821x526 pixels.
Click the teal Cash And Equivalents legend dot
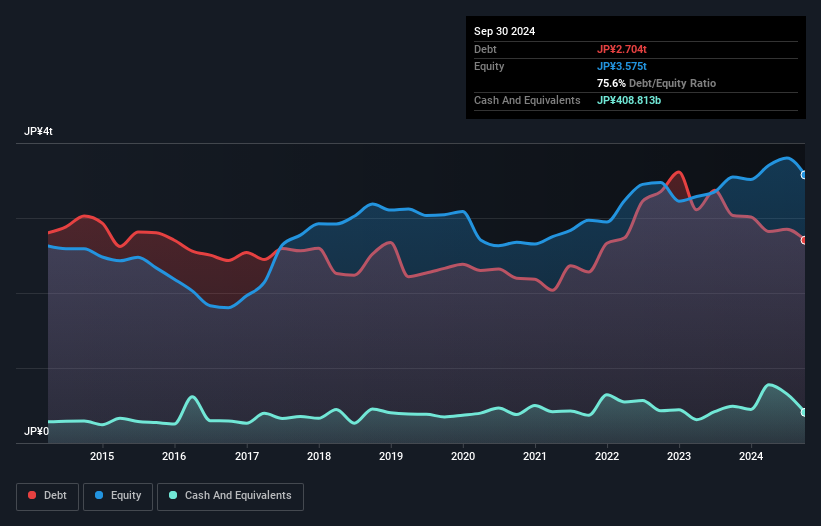point(173,495)
